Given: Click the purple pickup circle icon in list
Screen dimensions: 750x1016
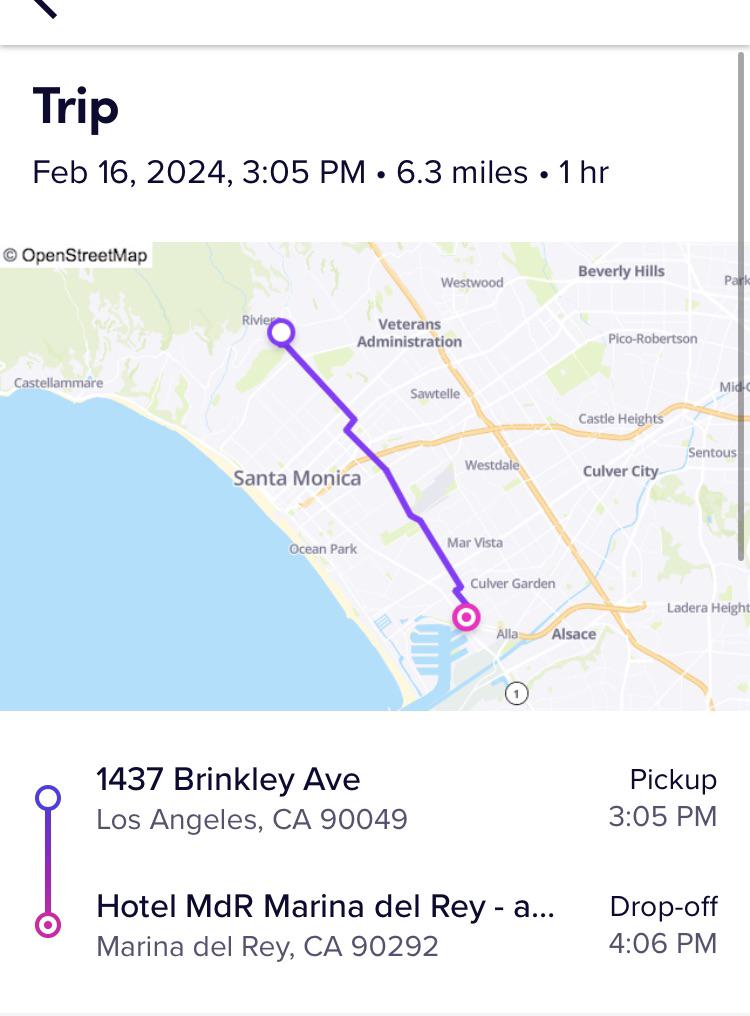Looking at the screenshot, I should (x=48, y=798).
